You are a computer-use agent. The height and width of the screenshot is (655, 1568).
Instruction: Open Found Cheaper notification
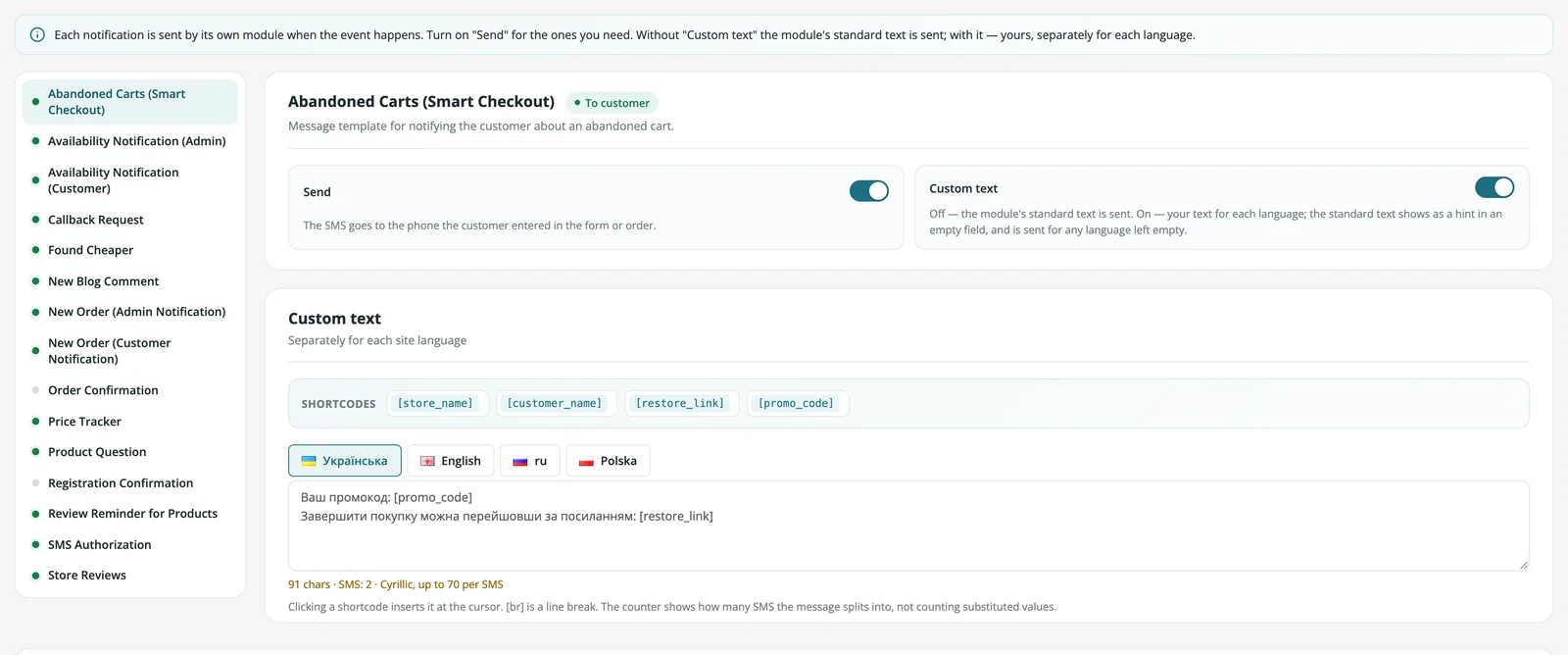pos(130,250)
